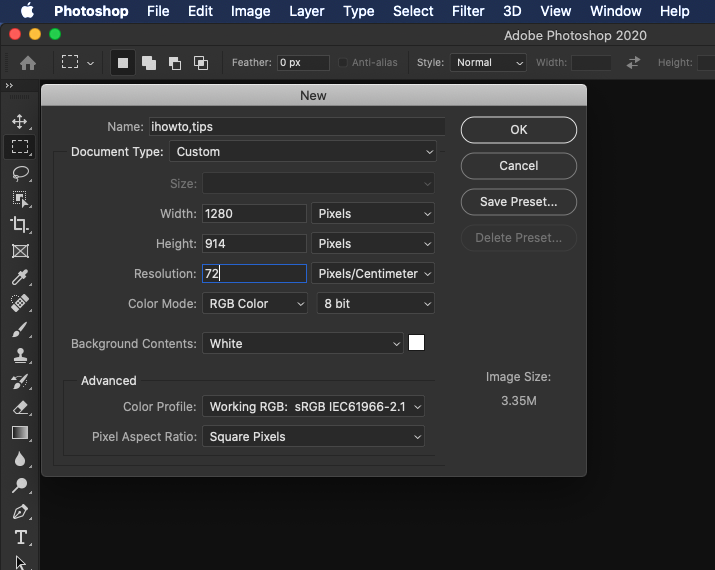Expand the Color Mode RGB Color dropdown

click(255, 303)
